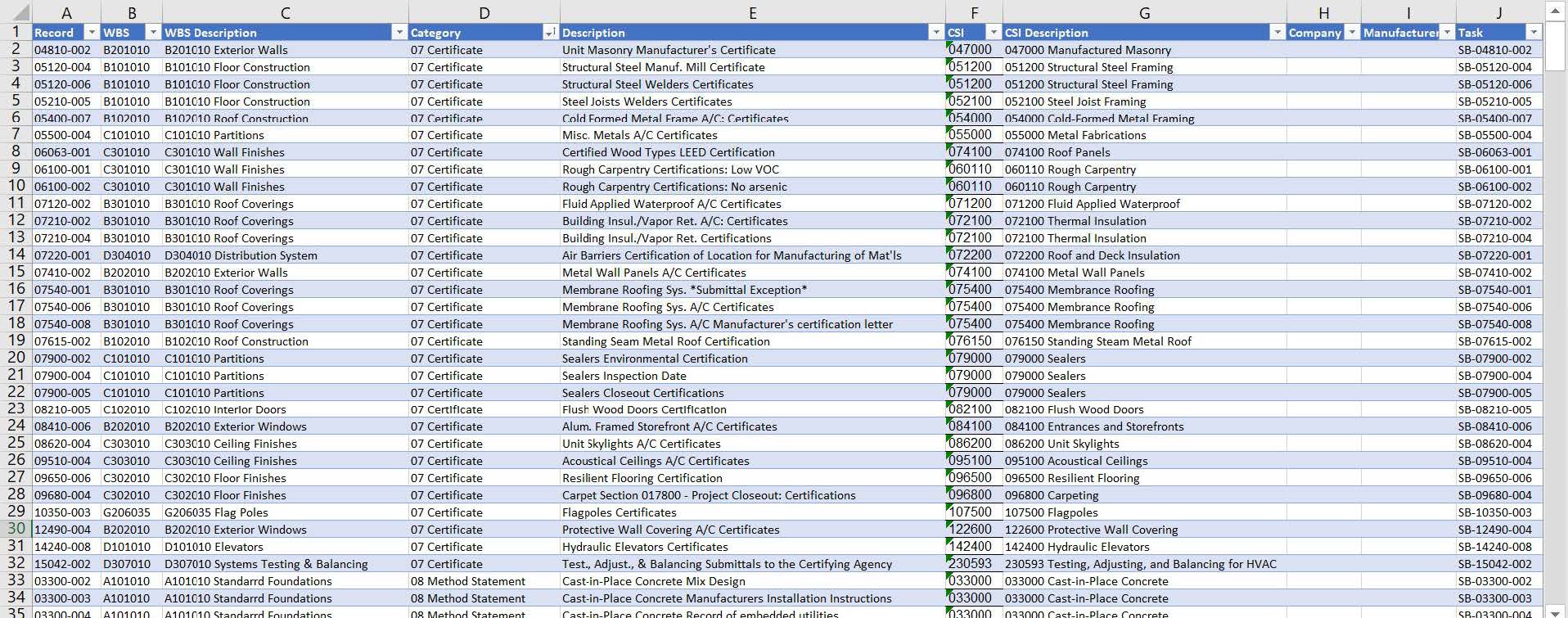Screen dimensions: 1568x618
Task: Click cell 'D307010 Systems Testing & Balancing'
Action: pyautogui.click(x=285, y=564)
